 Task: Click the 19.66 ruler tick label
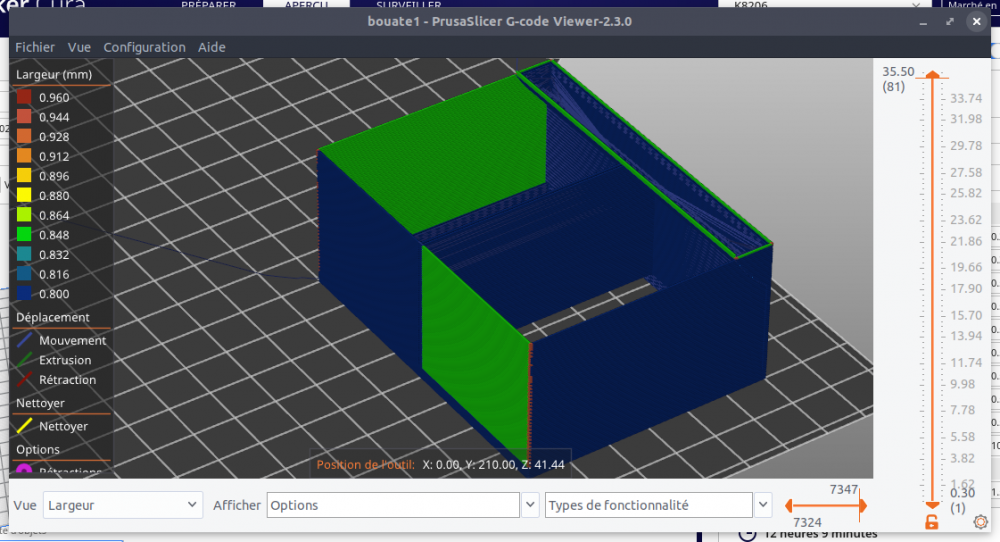(x=966, y=267)
